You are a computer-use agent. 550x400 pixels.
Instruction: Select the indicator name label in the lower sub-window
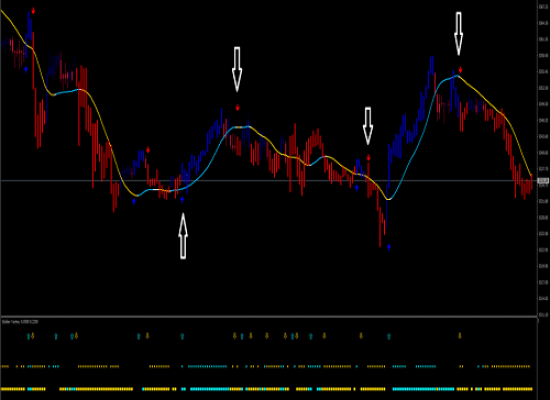click(x=20, y=321)
